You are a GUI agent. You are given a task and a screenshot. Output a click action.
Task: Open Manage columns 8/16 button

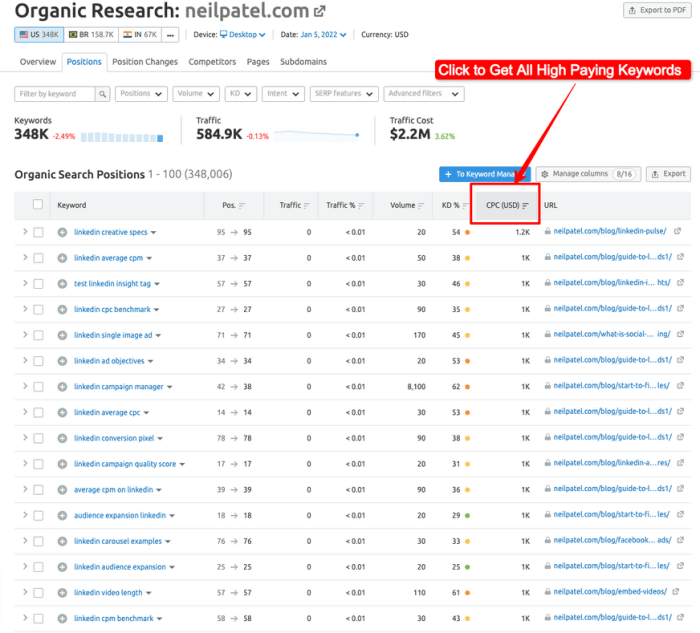(x=588, y=174)
